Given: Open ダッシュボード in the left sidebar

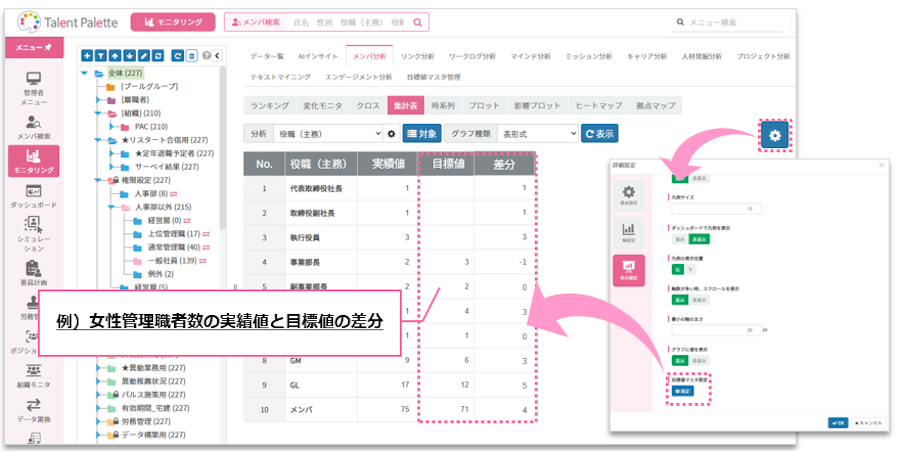Looking at the screenshot, I should pos(34,196).
